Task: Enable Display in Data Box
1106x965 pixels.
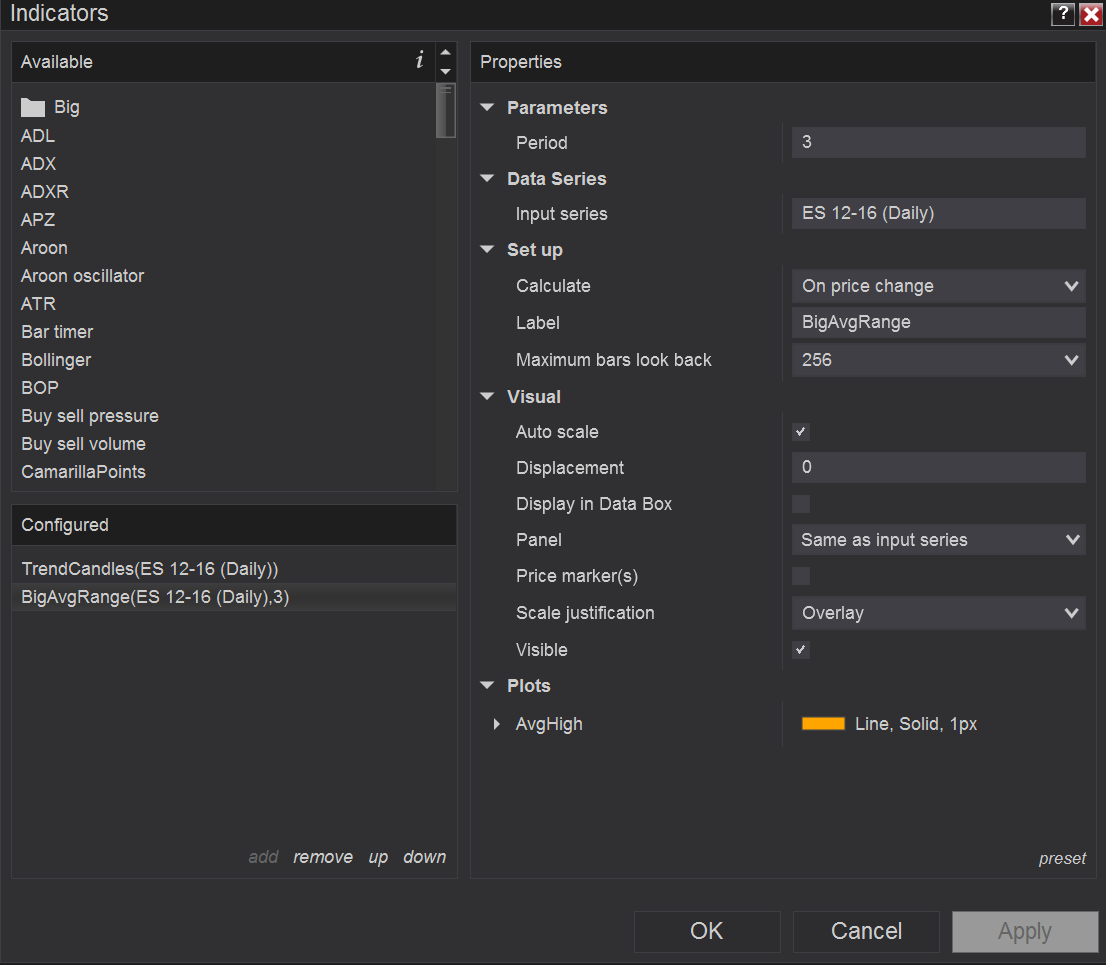Action: pos(801,504)
